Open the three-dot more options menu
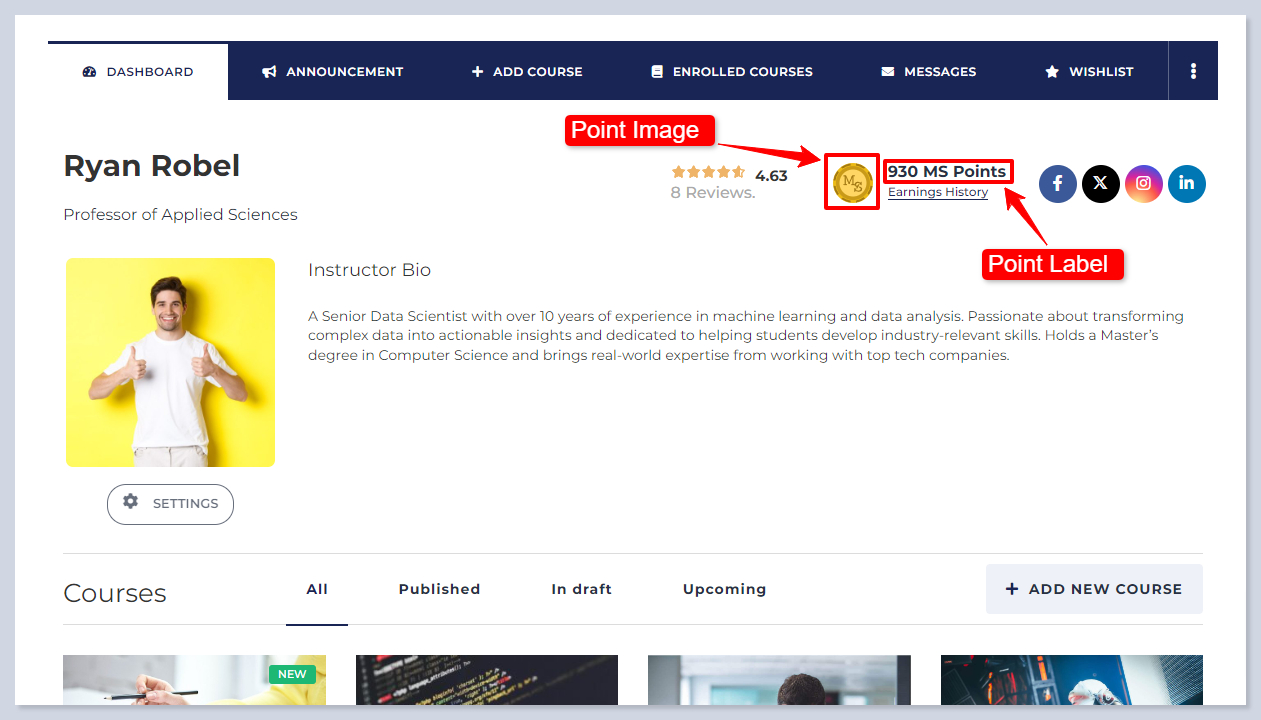This screenshot has height=720, width=1261. (x=1193, y=71)
